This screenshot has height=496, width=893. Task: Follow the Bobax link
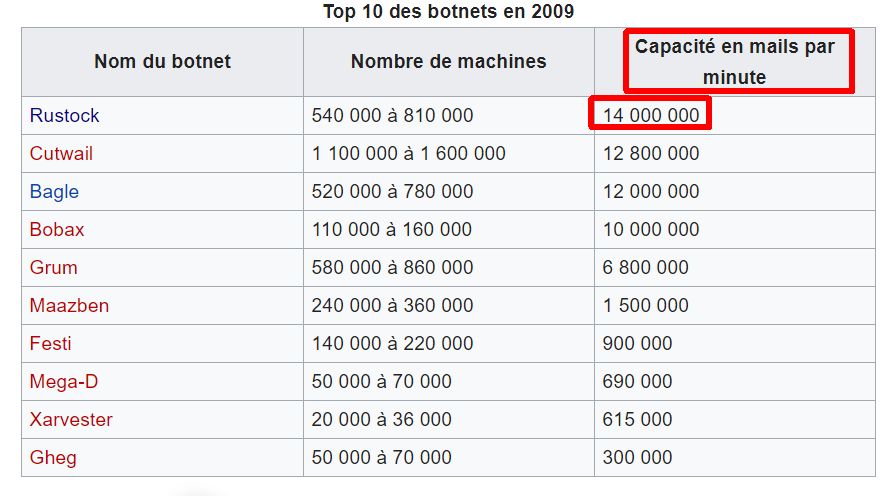coord(57,230)
